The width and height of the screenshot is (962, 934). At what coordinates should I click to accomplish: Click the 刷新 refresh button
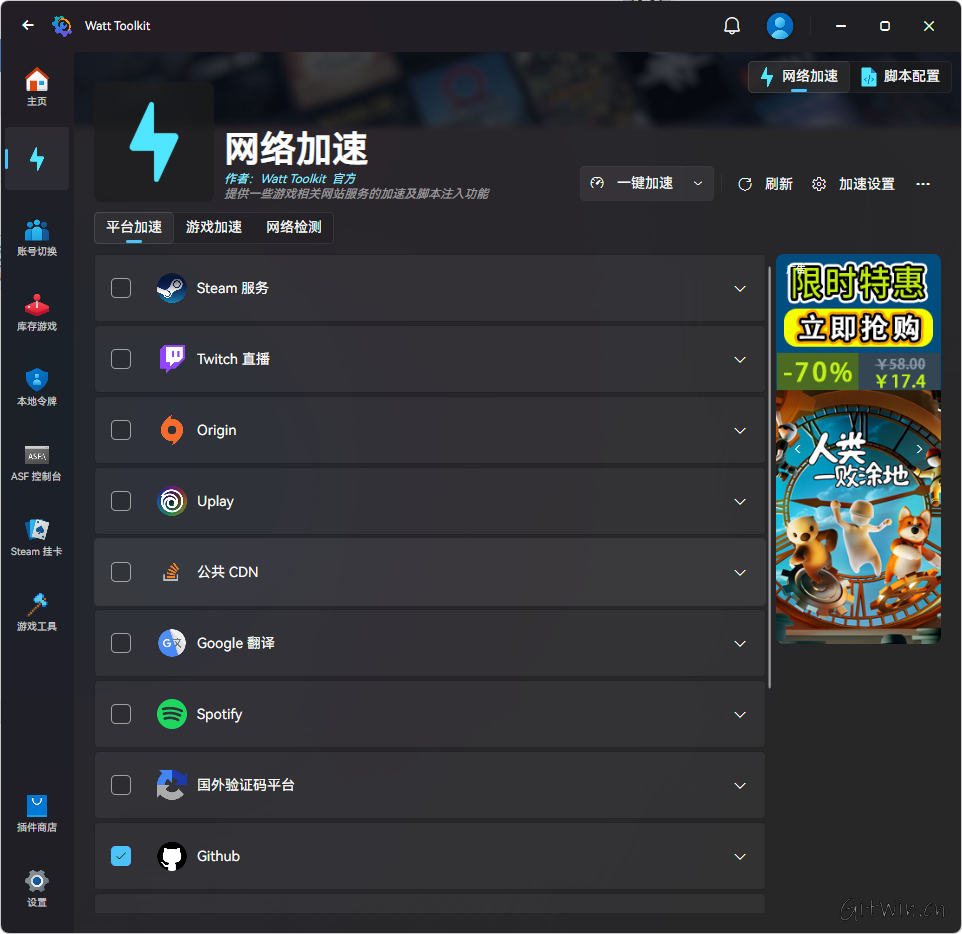click(x=766, y=184)
